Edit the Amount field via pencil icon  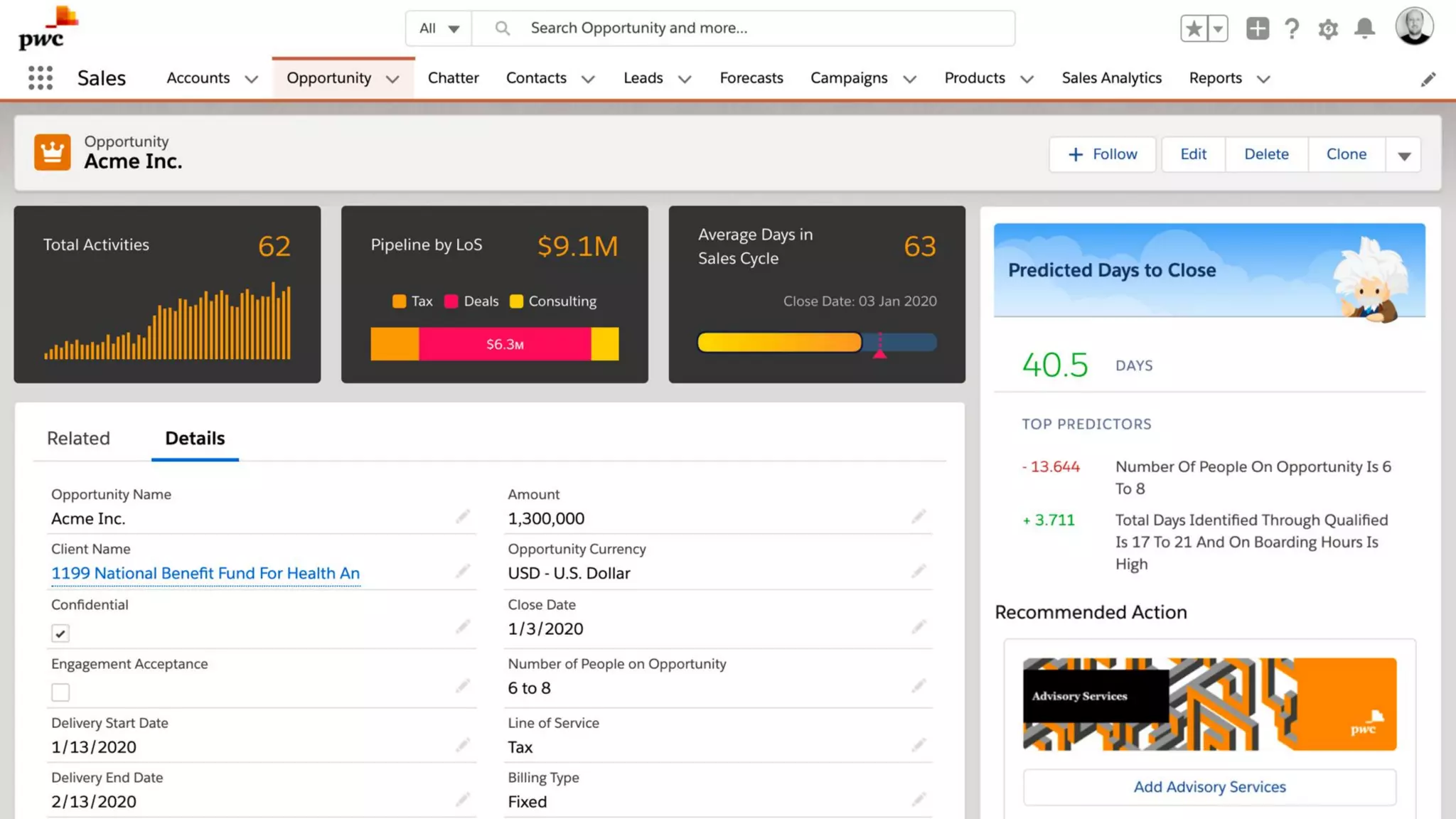[919, 516]
